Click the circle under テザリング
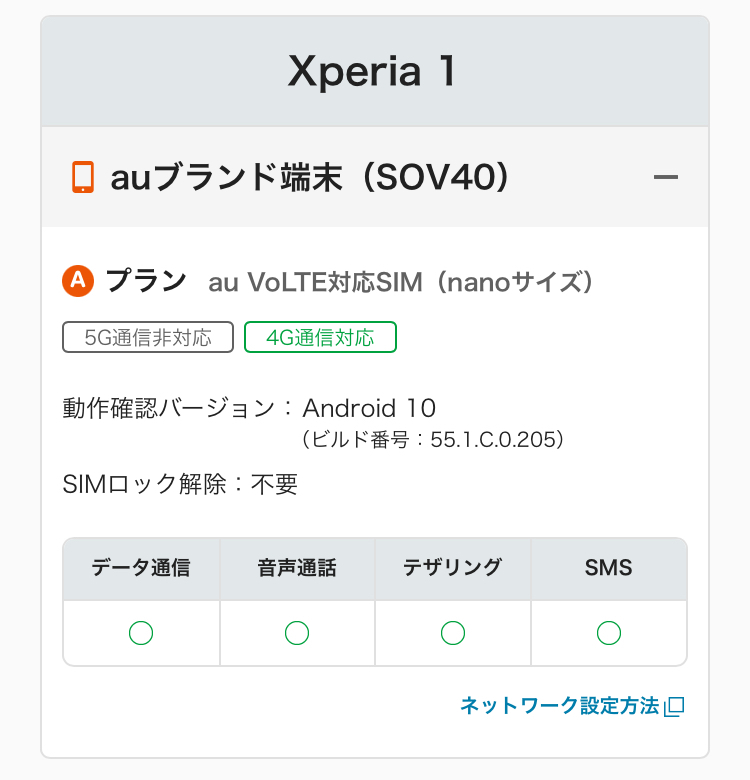The image size is (750, 780). (x=453, y=632)
